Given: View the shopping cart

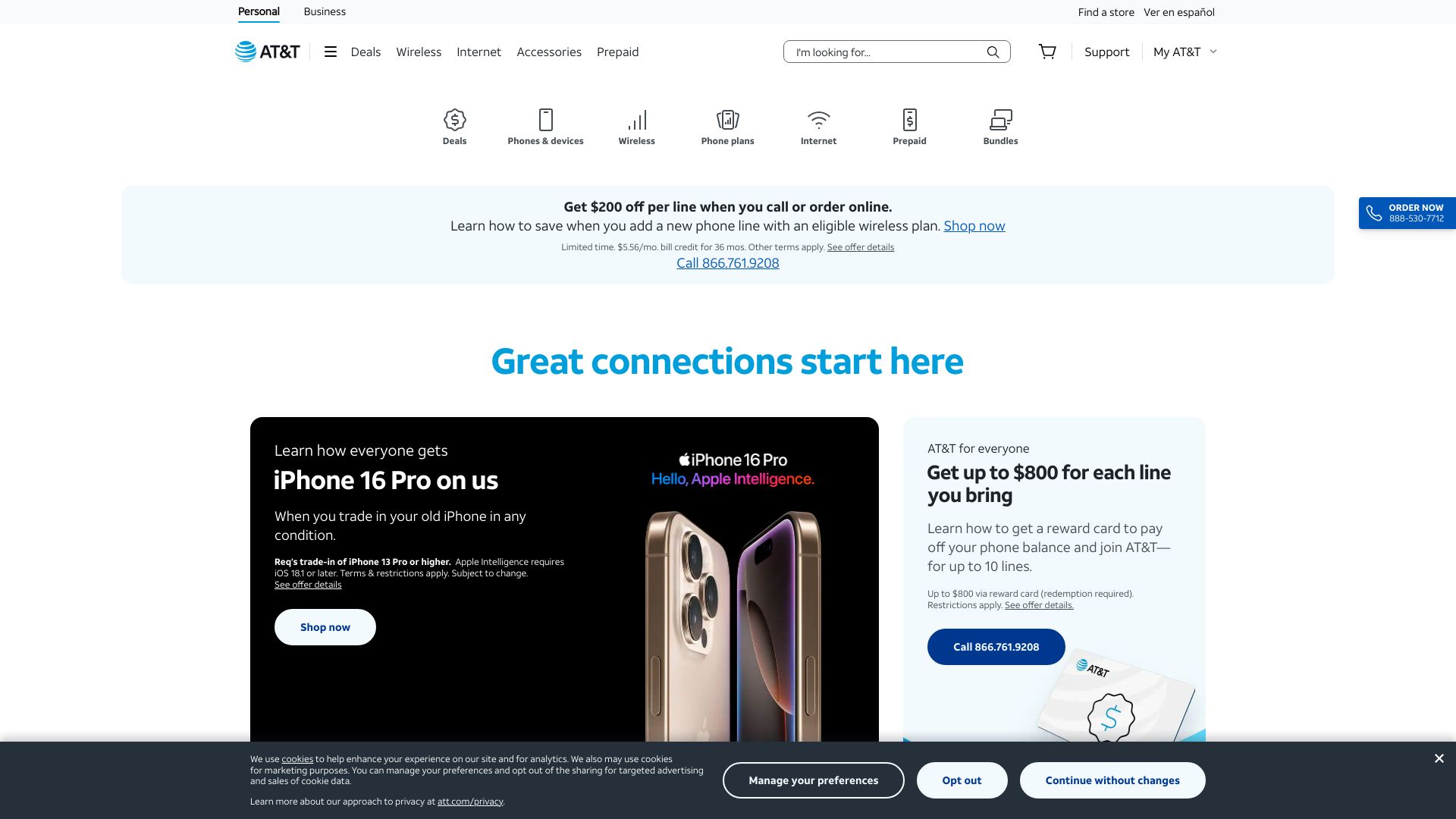Looking at the screenshot, I should (1047, 52).
